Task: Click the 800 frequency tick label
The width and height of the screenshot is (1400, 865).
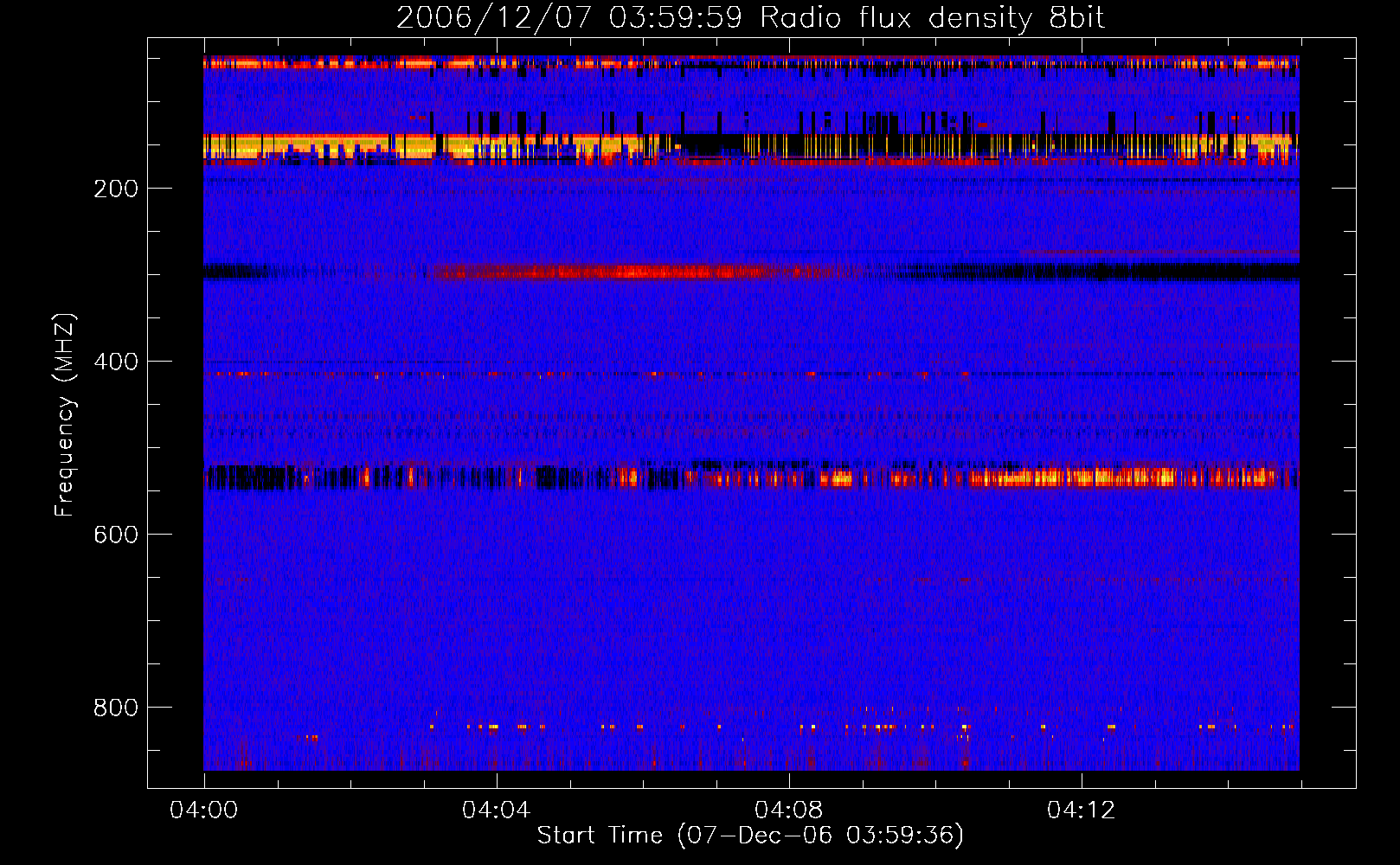Action: 116,708
